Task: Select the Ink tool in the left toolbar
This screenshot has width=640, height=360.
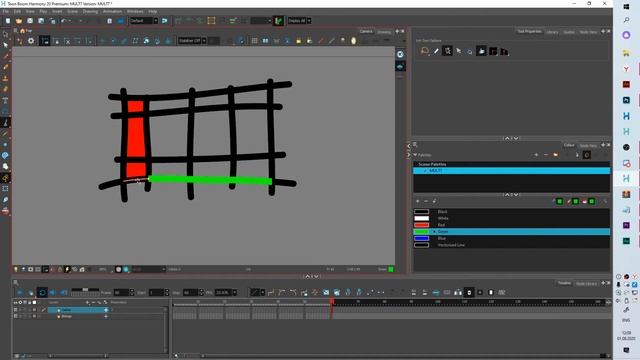Action: [x=5, y=122]
